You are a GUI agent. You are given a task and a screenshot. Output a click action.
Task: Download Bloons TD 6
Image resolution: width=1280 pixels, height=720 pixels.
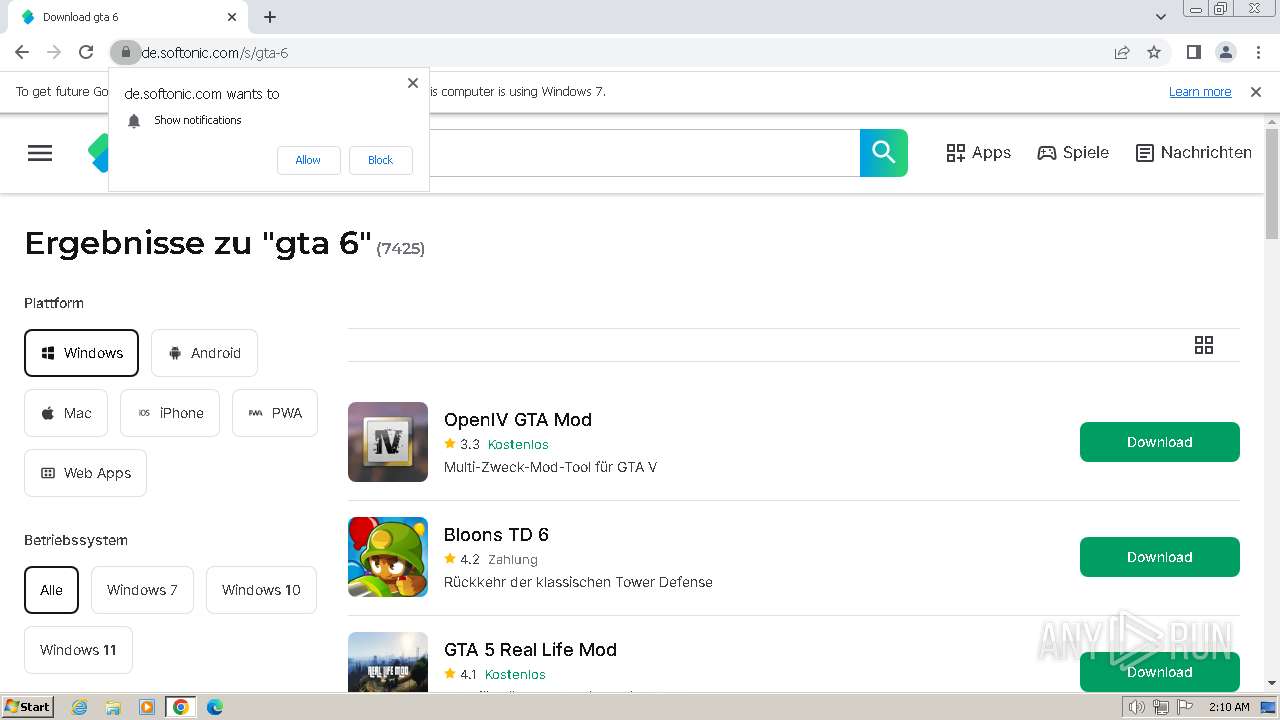click(x=1160, y=557)
